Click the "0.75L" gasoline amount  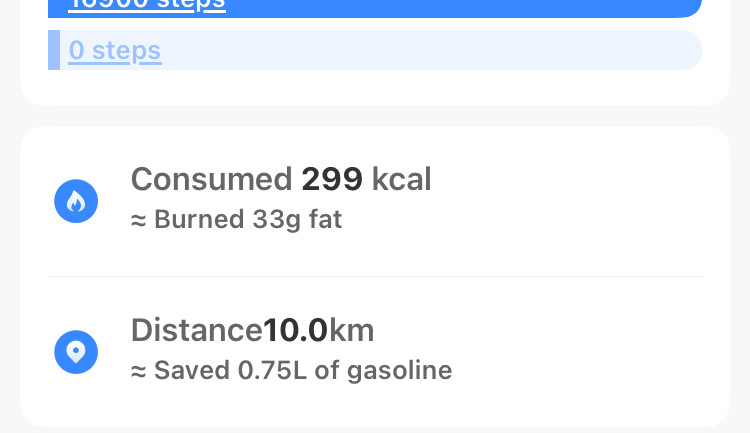271,370
